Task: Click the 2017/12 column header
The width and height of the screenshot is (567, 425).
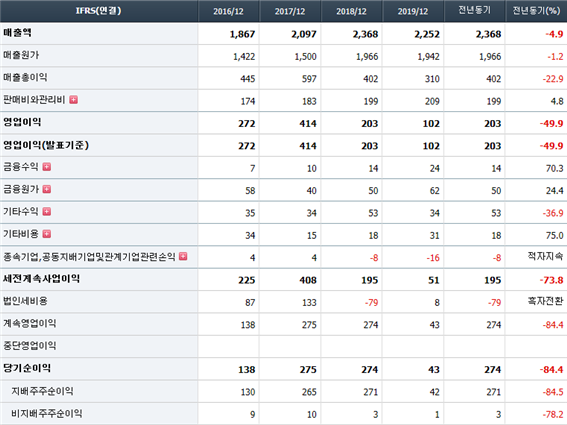Action: [x=290, y=11]
